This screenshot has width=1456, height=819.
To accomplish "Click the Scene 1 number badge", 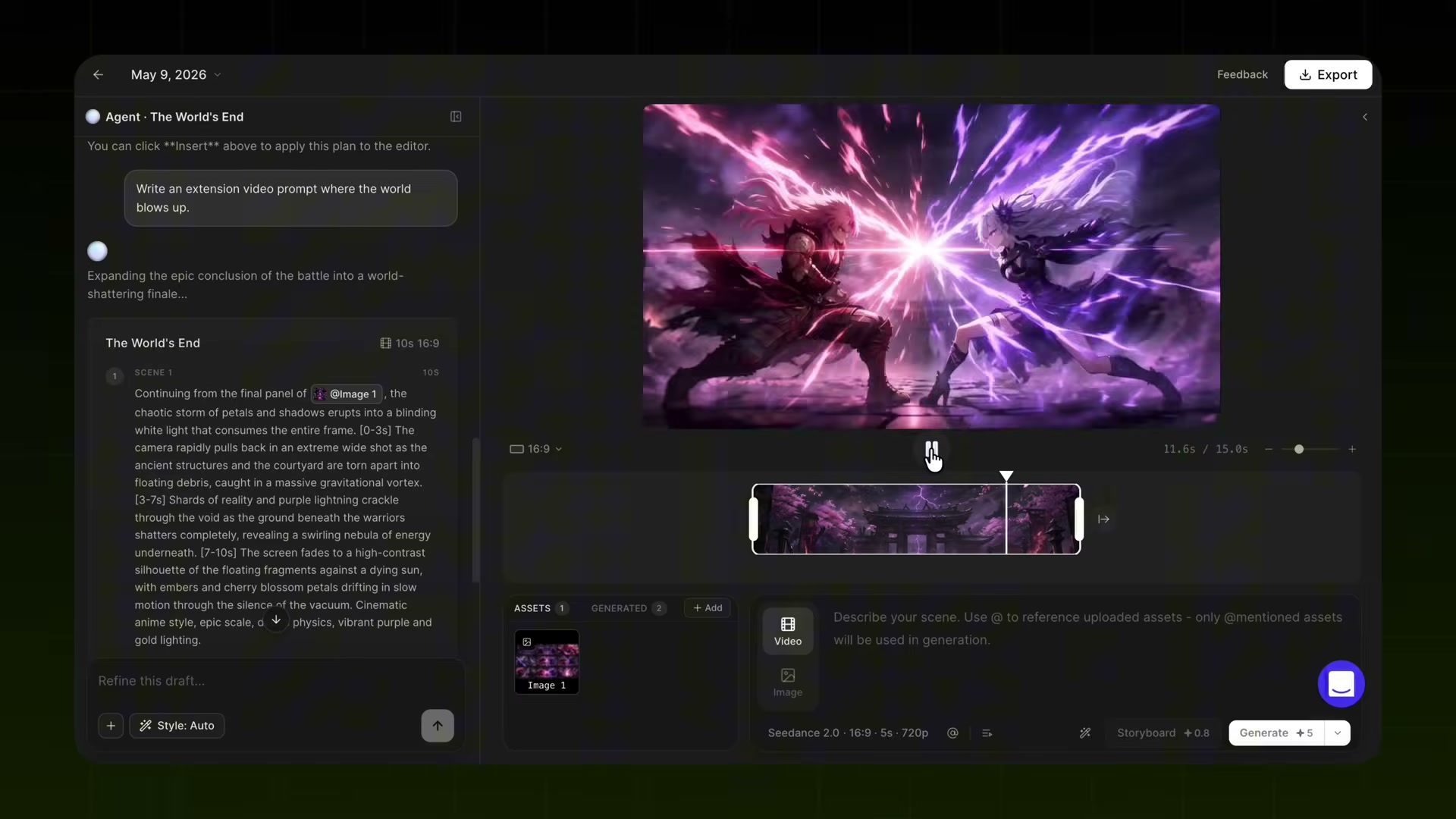I will pos(115,375).
